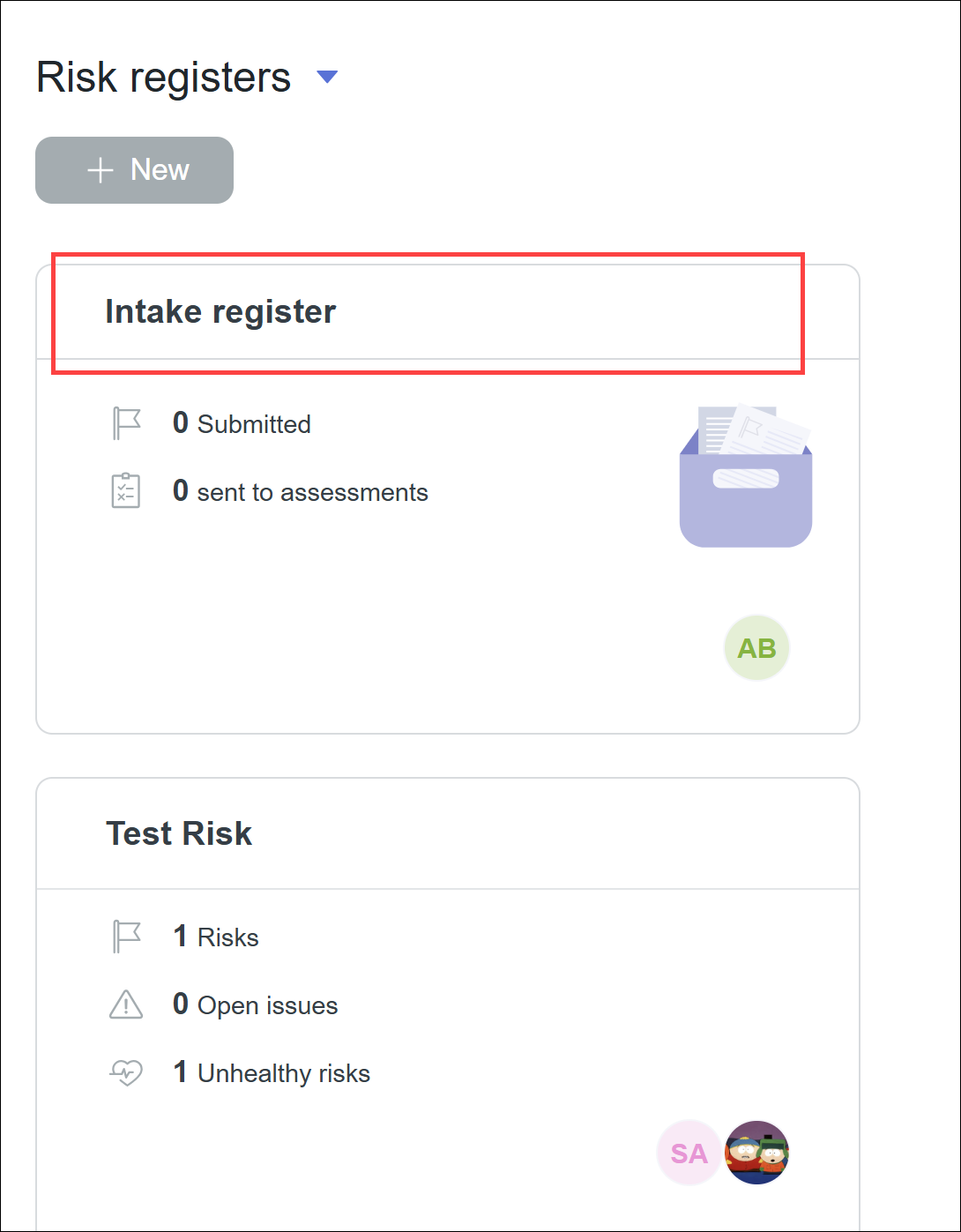Select the 1 Risks count on Test Risk

[215, 936]
